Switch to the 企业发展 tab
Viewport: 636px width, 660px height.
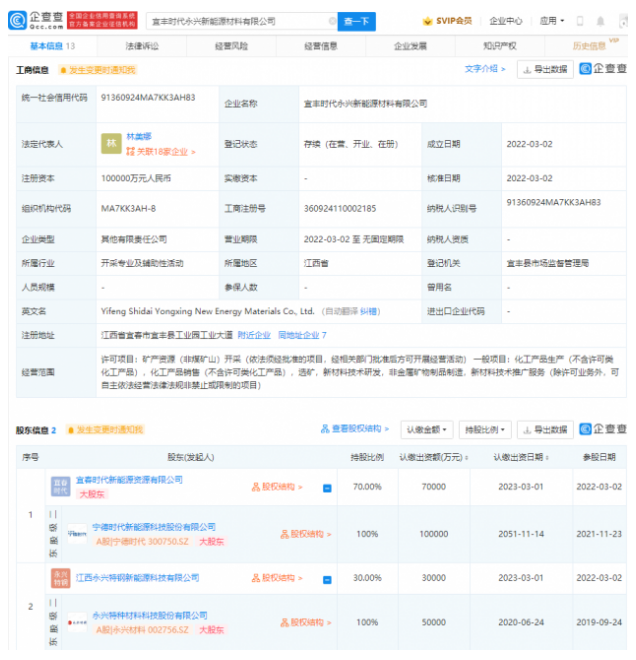coord(410,46)
